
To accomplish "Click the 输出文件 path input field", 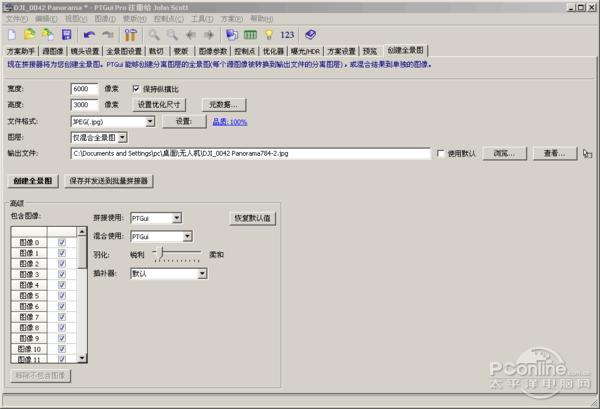I will 251,153.
